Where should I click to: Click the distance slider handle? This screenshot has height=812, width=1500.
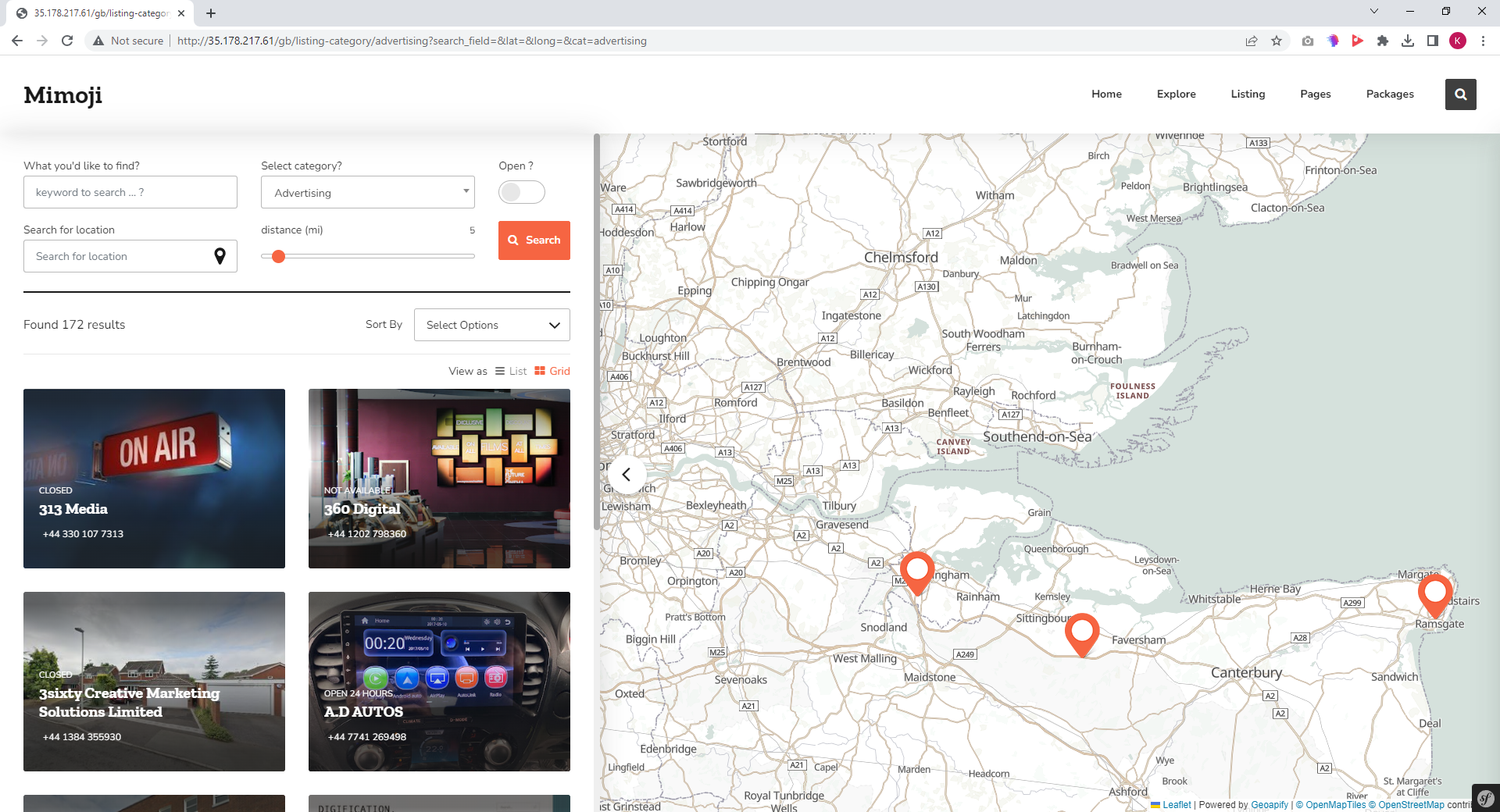point(278,256)
